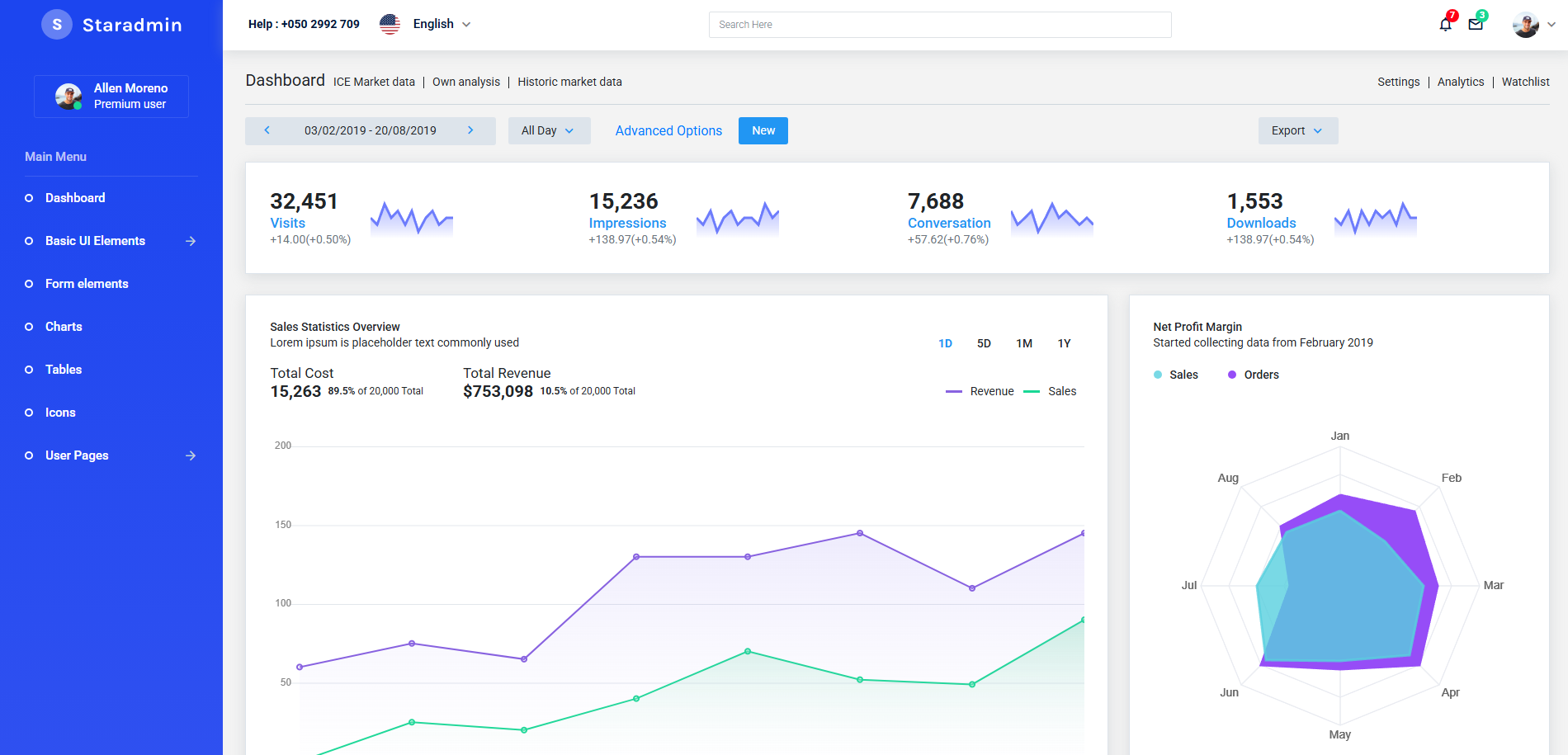1568x755 pixels.
Task: Click the Icons menu bullet icon
Action: click(29, 413)
